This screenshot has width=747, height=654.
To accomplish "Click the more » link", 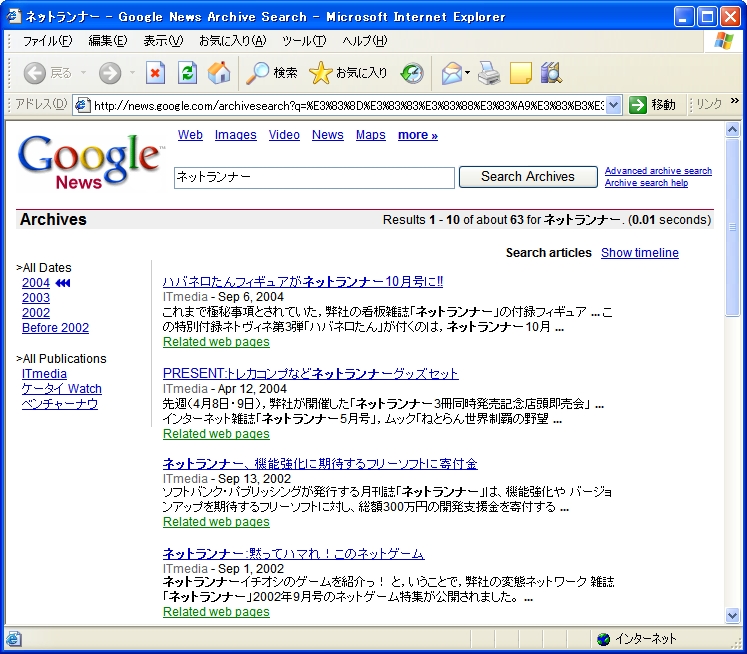I will click(x=417, y=135).
